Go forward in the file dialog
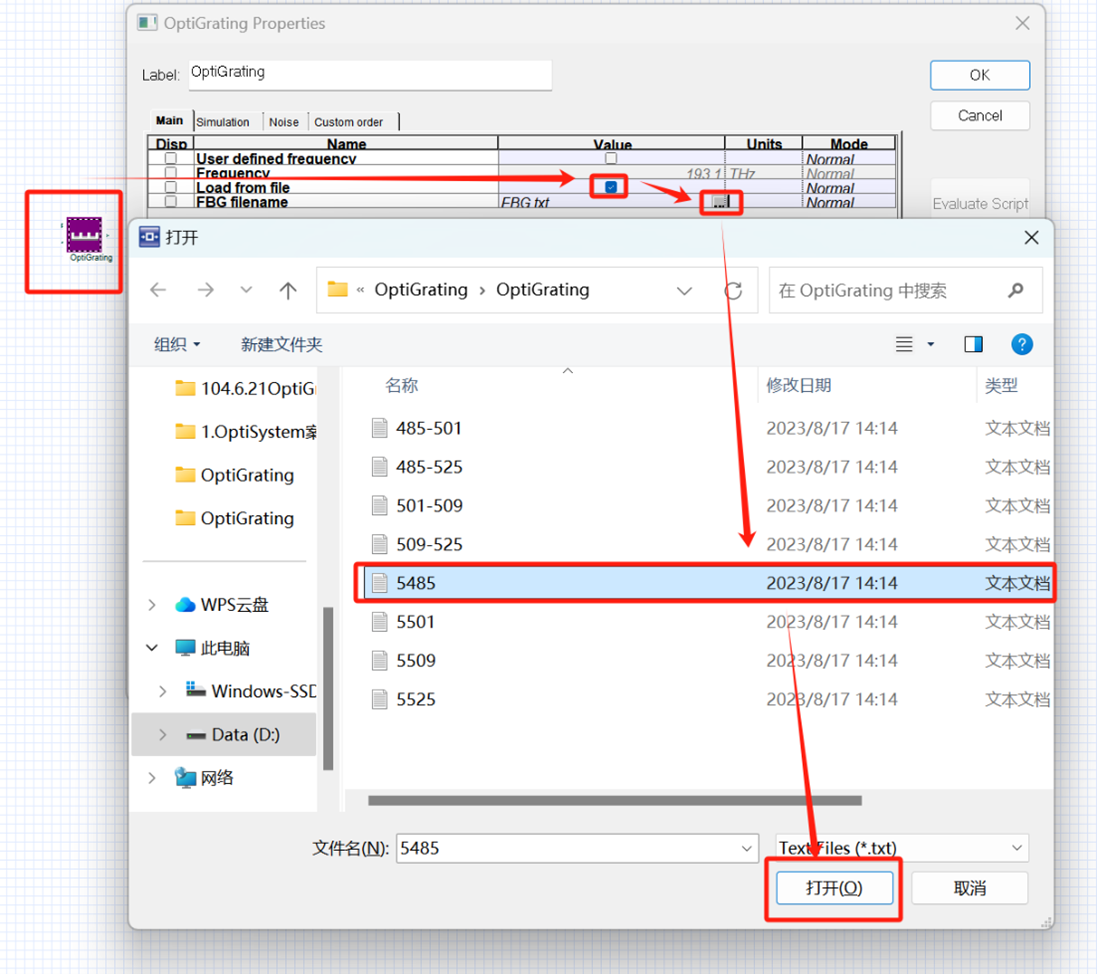The width and height of the screenshot is (1097, 974). (x=206, y=290)
